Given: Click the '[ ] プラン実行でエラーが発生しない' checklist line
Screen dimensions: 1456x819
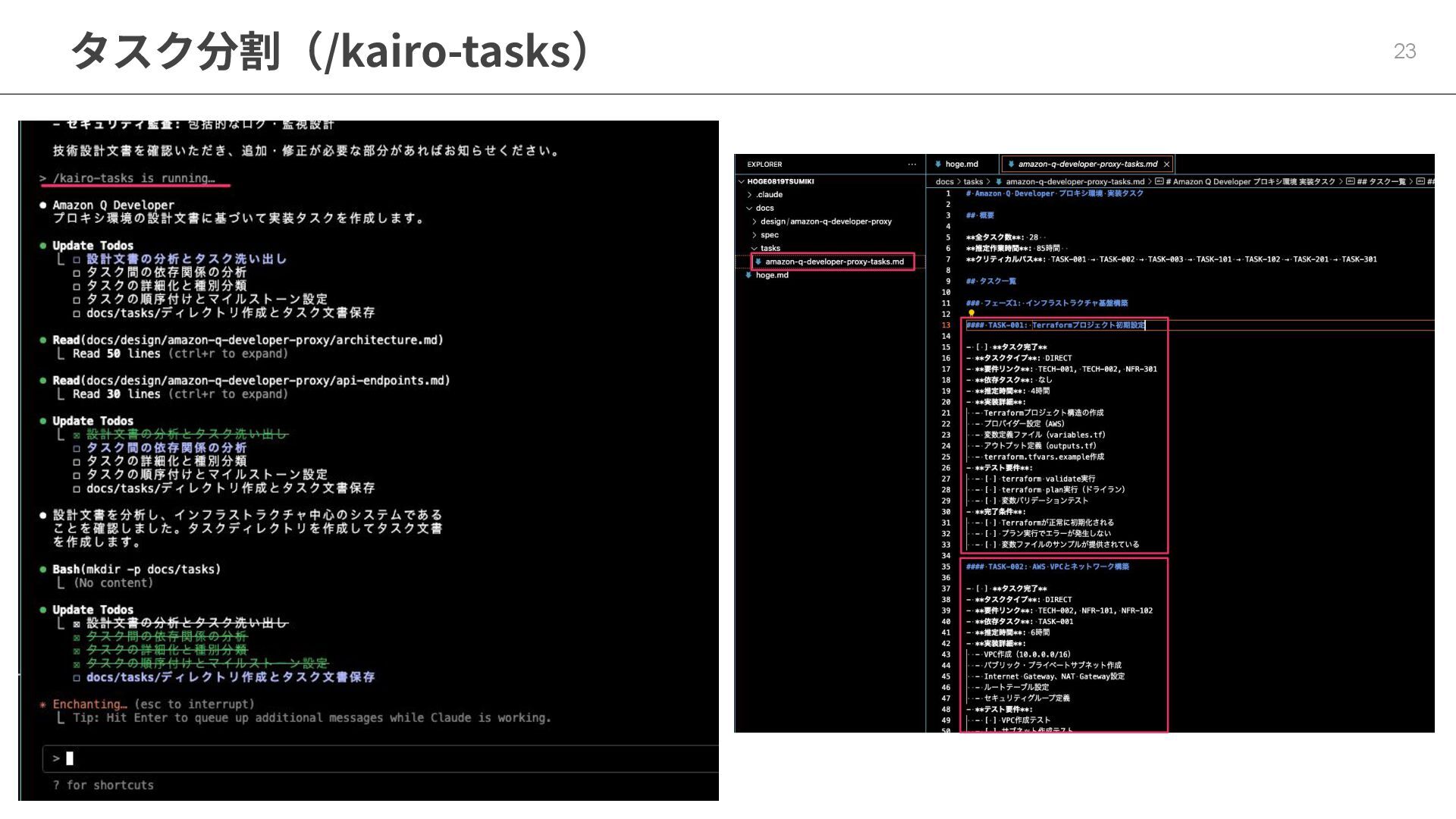Looking at the screenshot, I should coord(1043,534).
